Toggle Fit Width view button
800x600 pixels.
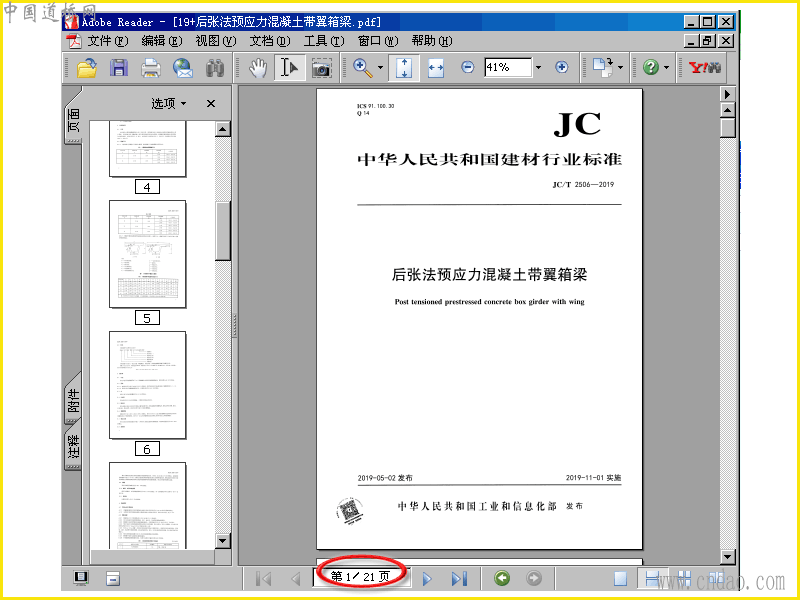tap(436, 68)
